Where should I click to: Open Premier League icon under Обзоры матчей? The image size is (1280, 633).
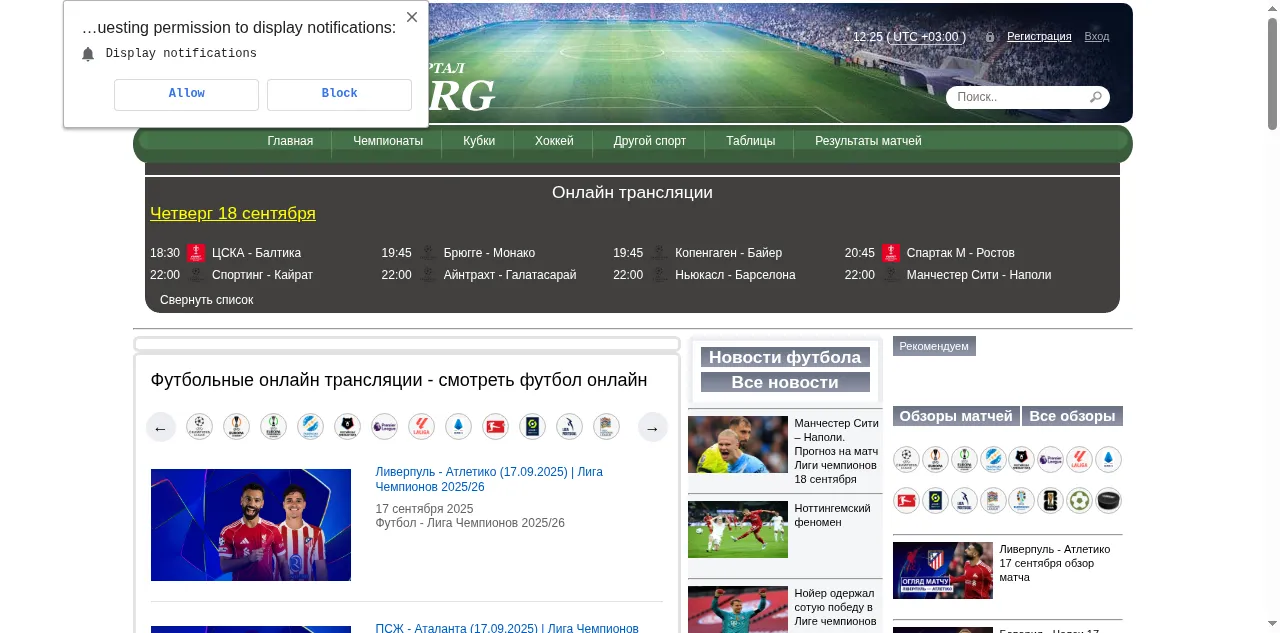point(1050,460)
